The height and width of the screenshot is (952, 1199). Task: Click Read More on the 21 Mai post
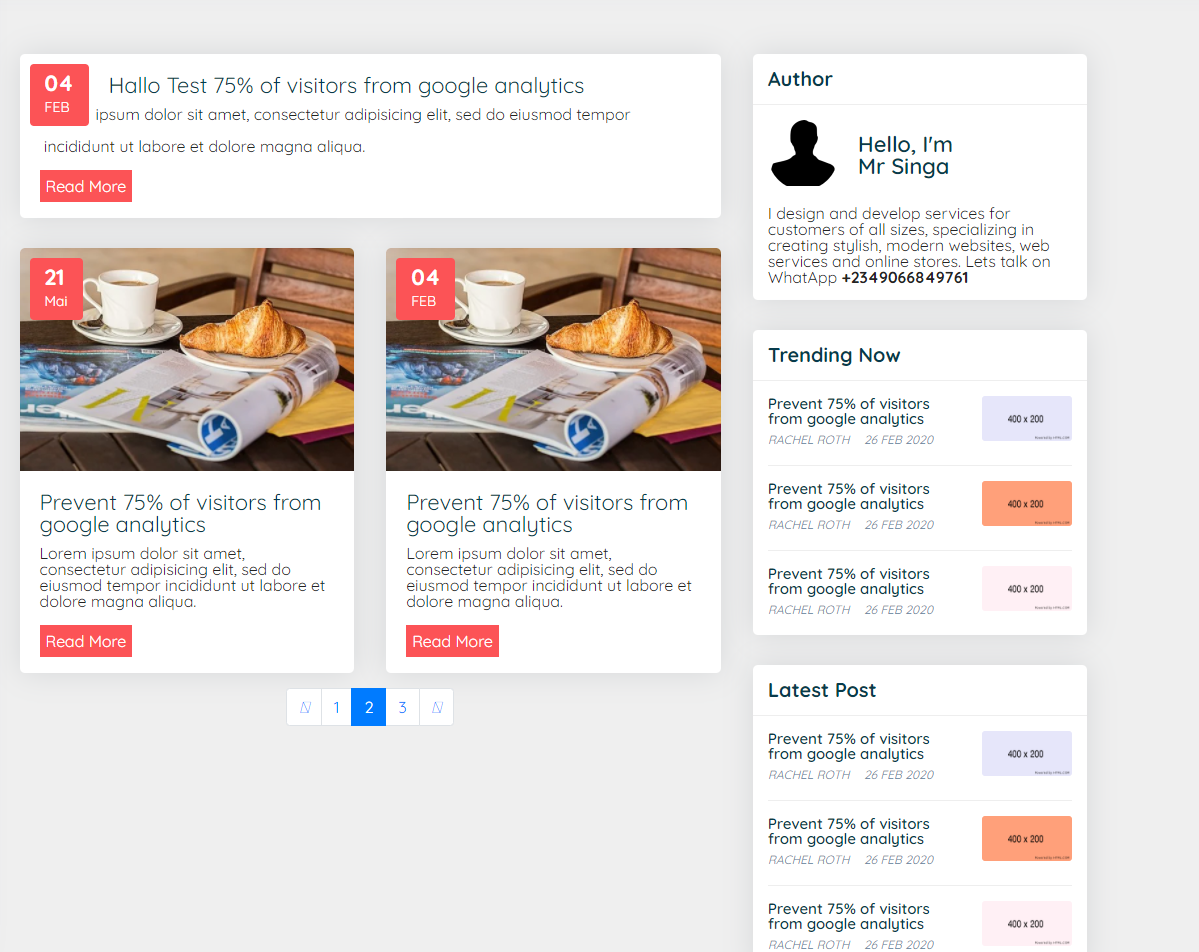[x=86, y=642]
